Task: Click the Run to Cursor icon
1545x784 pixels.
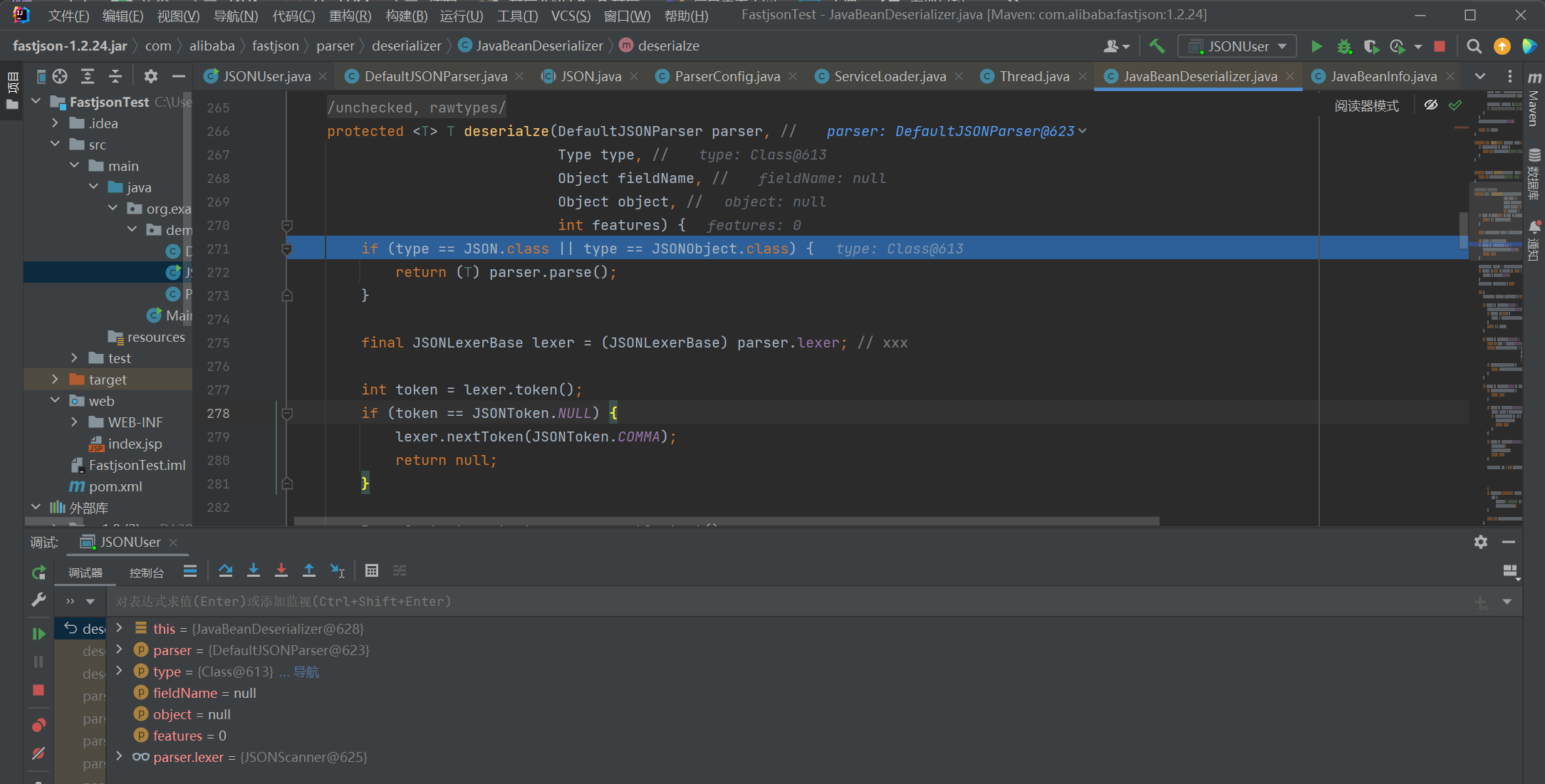Action: pyautogui.click(x=337, y=570)
